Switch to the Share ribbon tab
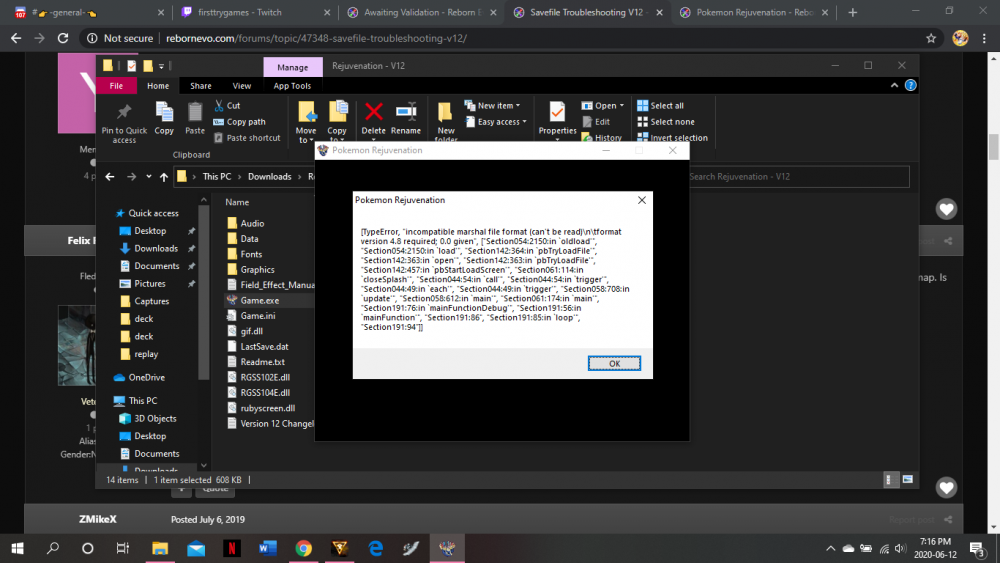This screenshot has width=1000, height=563. click(200, 85)
